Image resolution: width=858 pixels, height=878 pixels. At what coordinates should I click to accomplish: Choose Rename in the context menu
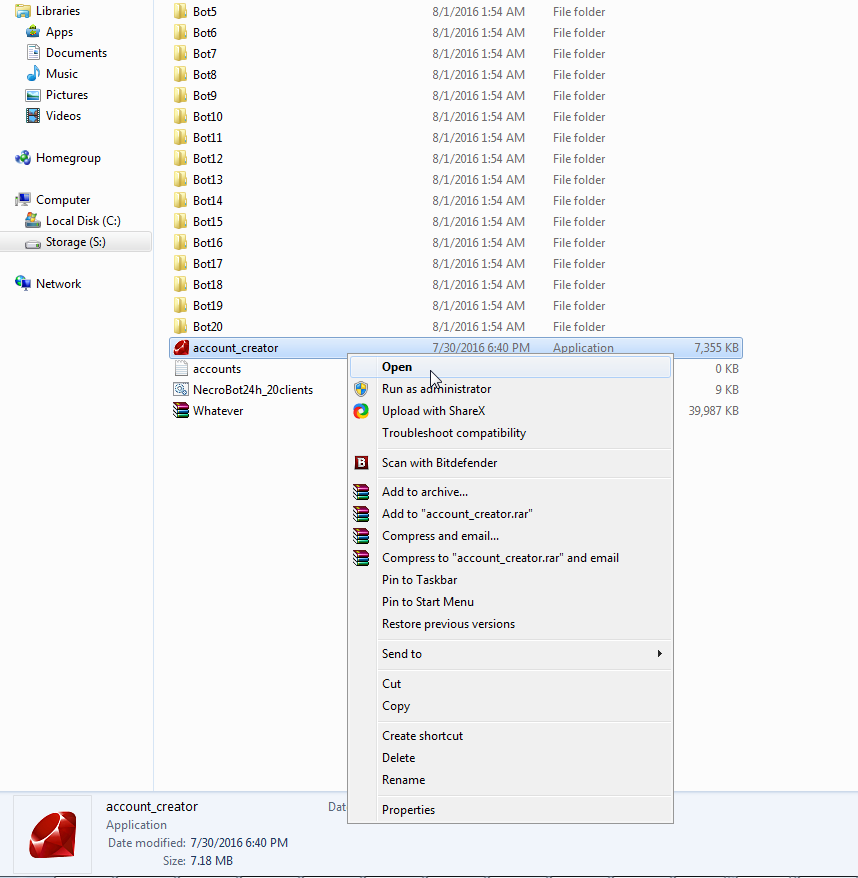(x=510, y=780)
